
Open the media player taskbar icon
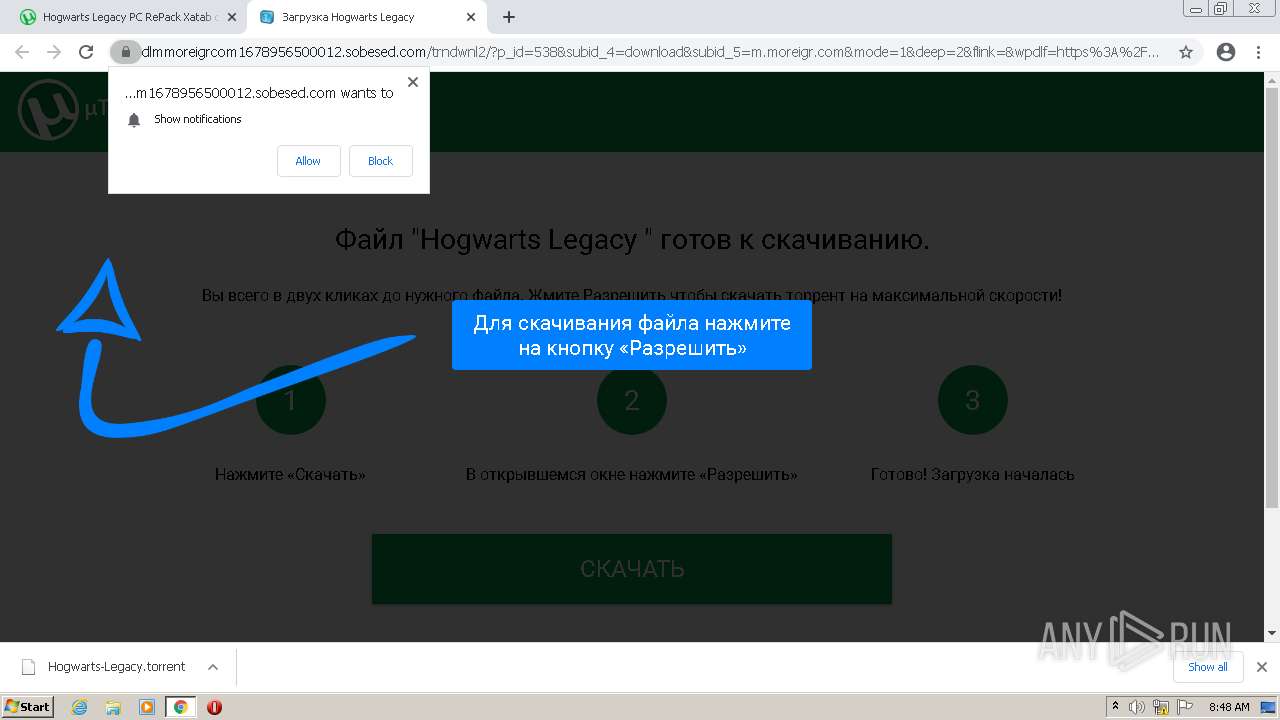click(147, 707)
